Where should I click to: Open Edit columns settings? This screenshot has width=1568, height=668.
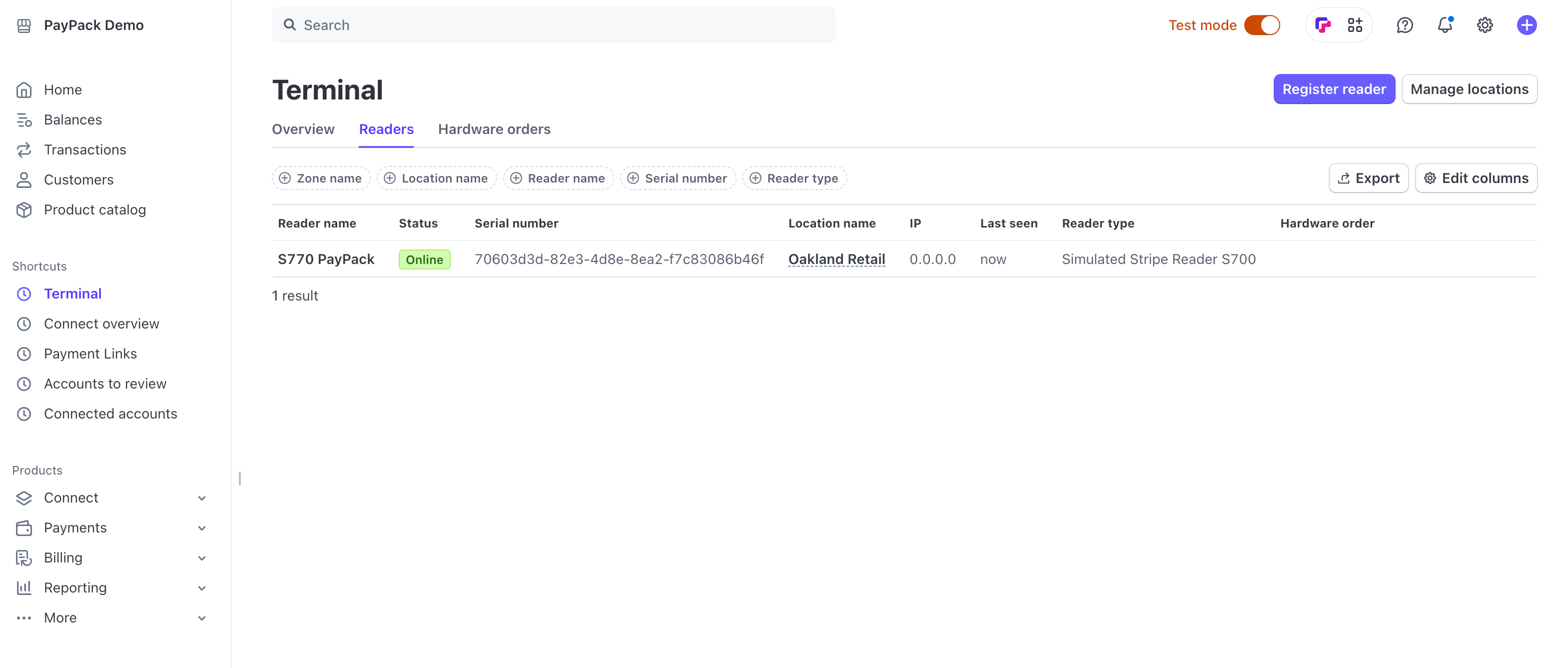[x=1476, y=178]
